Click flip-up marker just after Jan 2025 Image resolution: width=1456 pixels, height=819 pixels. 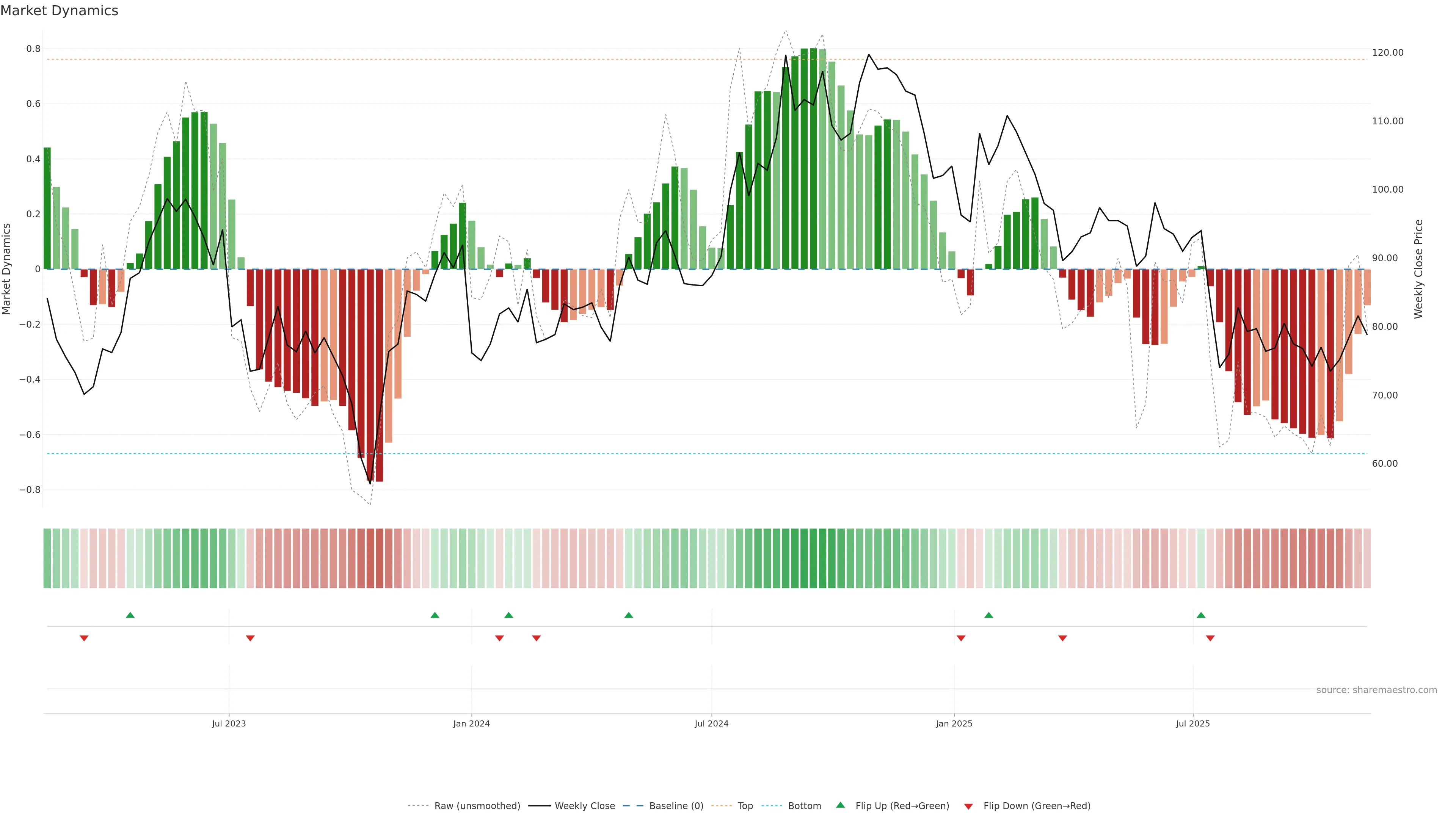click(988, 615)
